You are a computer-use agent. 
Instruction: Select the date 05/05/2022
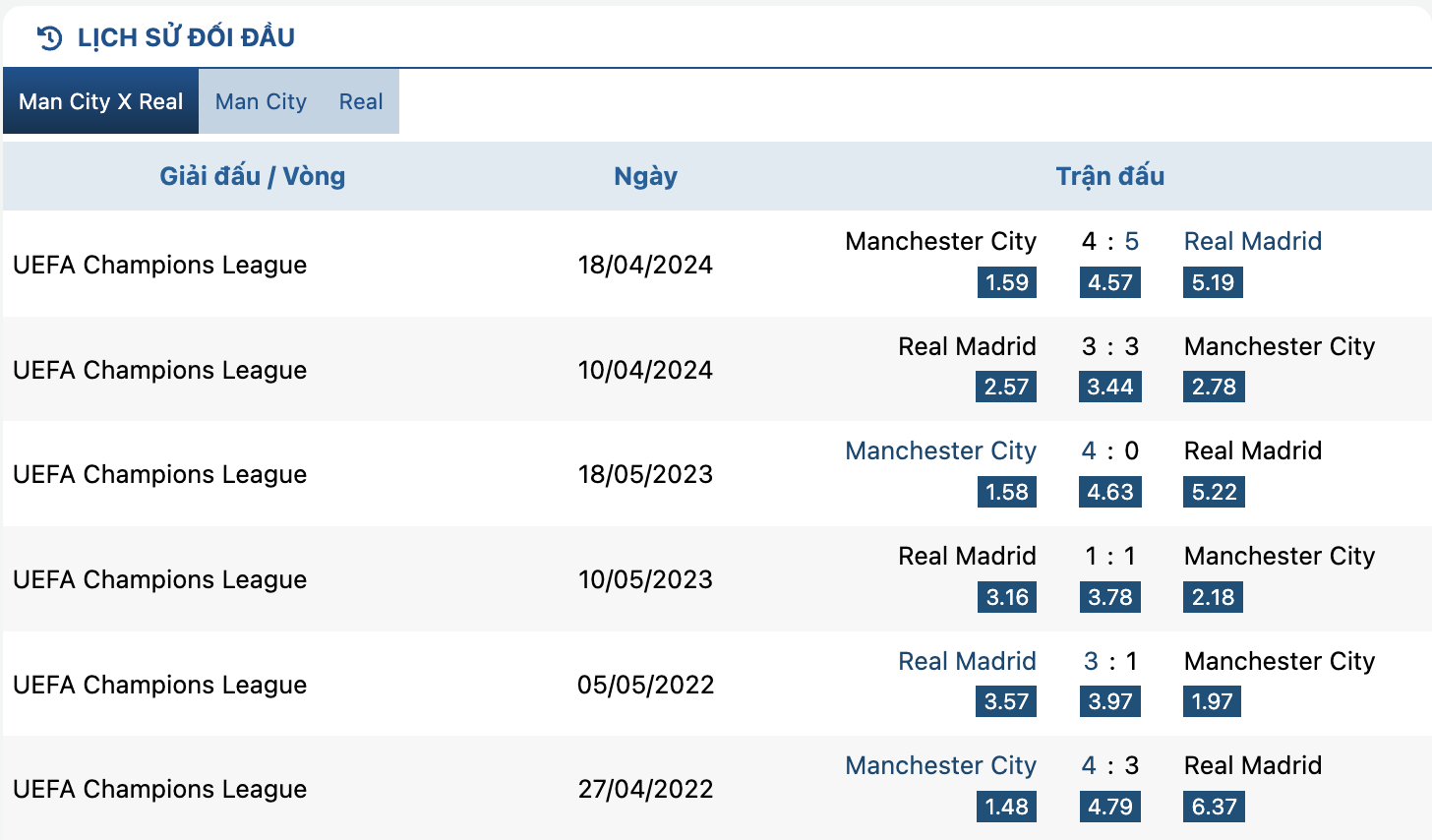645,685
